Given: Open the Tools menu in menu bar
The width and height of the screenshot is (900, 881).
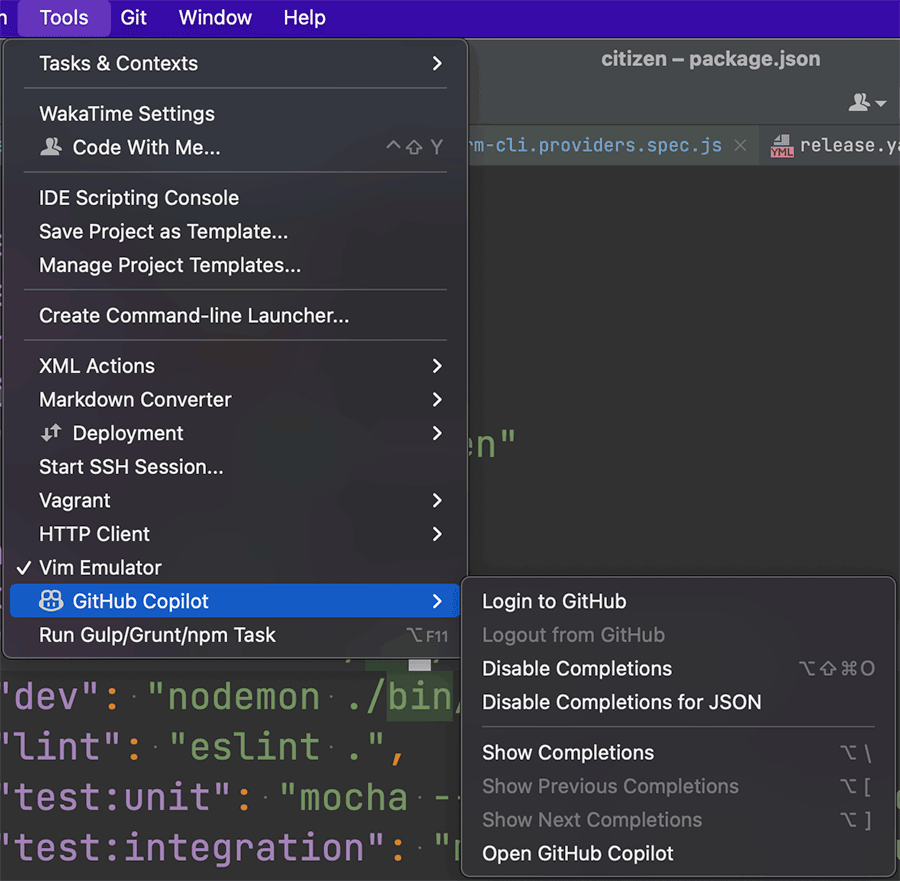Looking at the screenshot, I should (x=64, y=18).
